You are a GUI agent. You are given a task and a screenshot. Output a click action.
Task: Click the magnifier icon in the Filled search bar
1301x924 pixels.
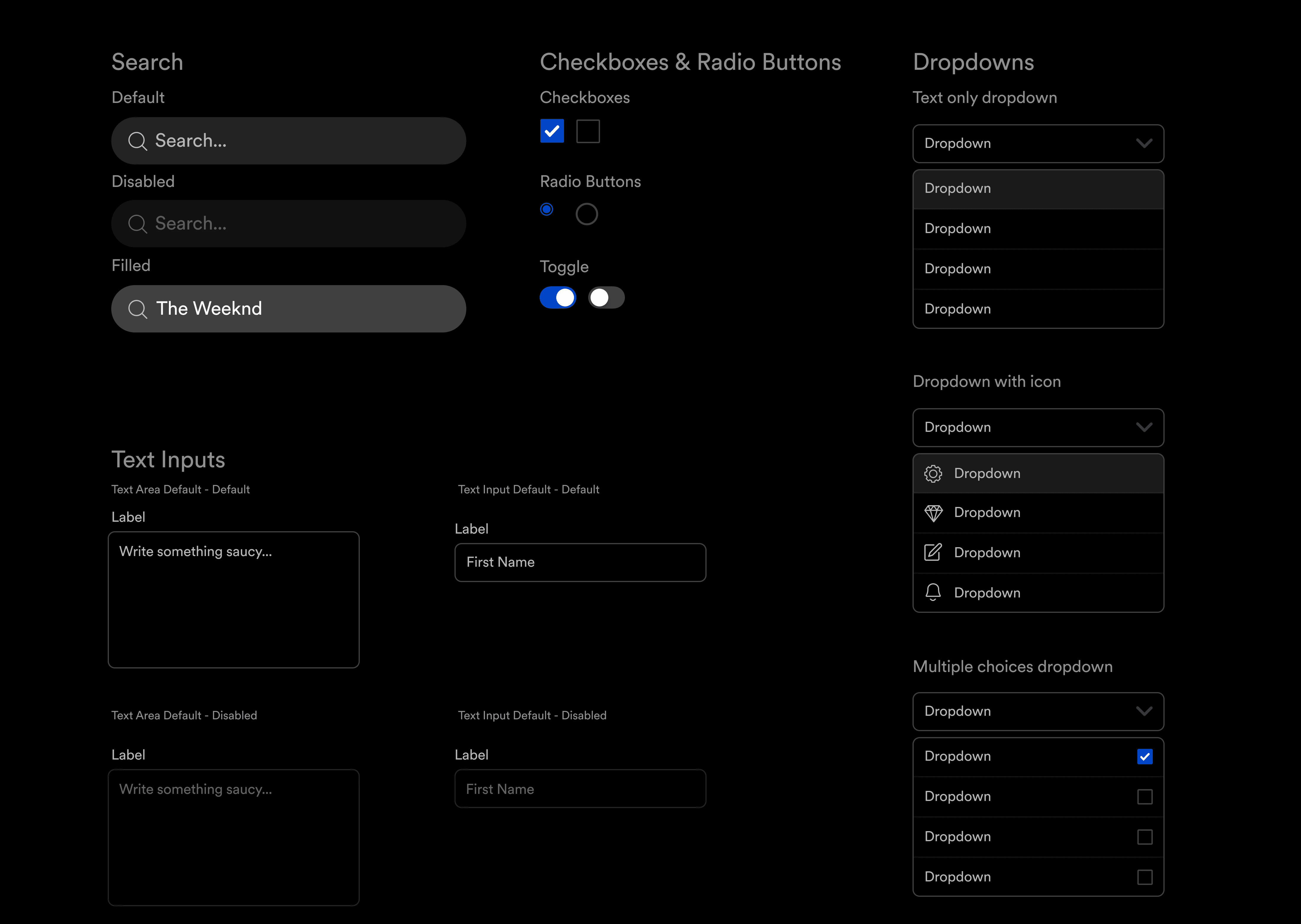(x=137, y=309)
